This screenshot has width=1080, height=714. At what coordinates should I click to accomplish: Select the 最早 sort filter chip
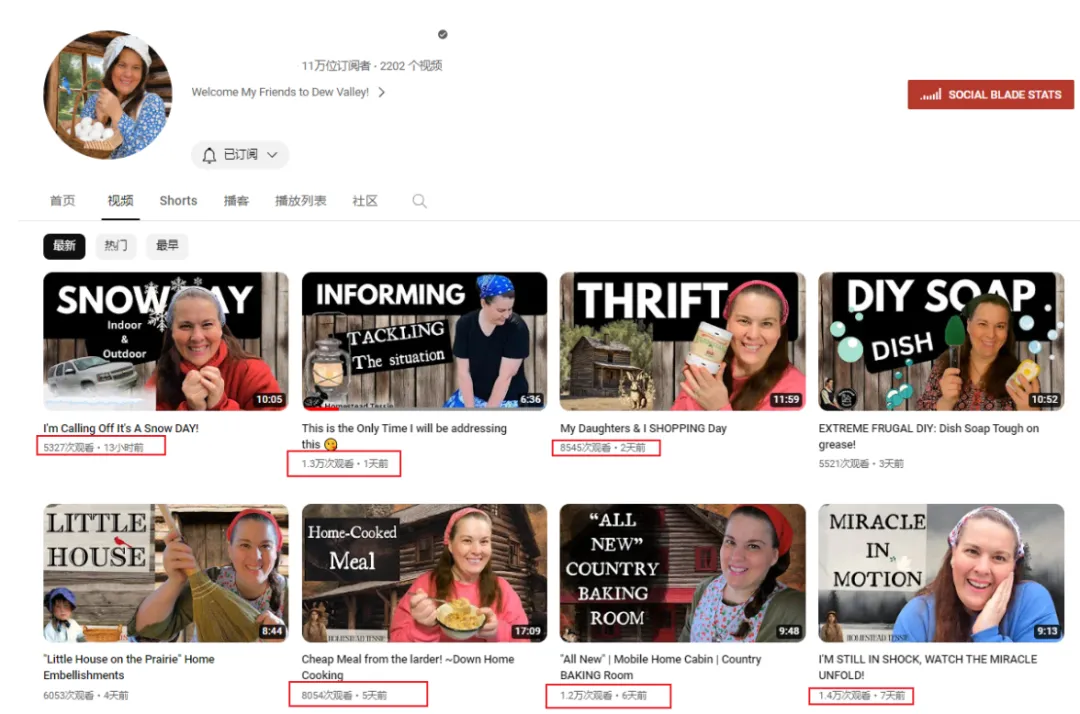pos(167,246)
